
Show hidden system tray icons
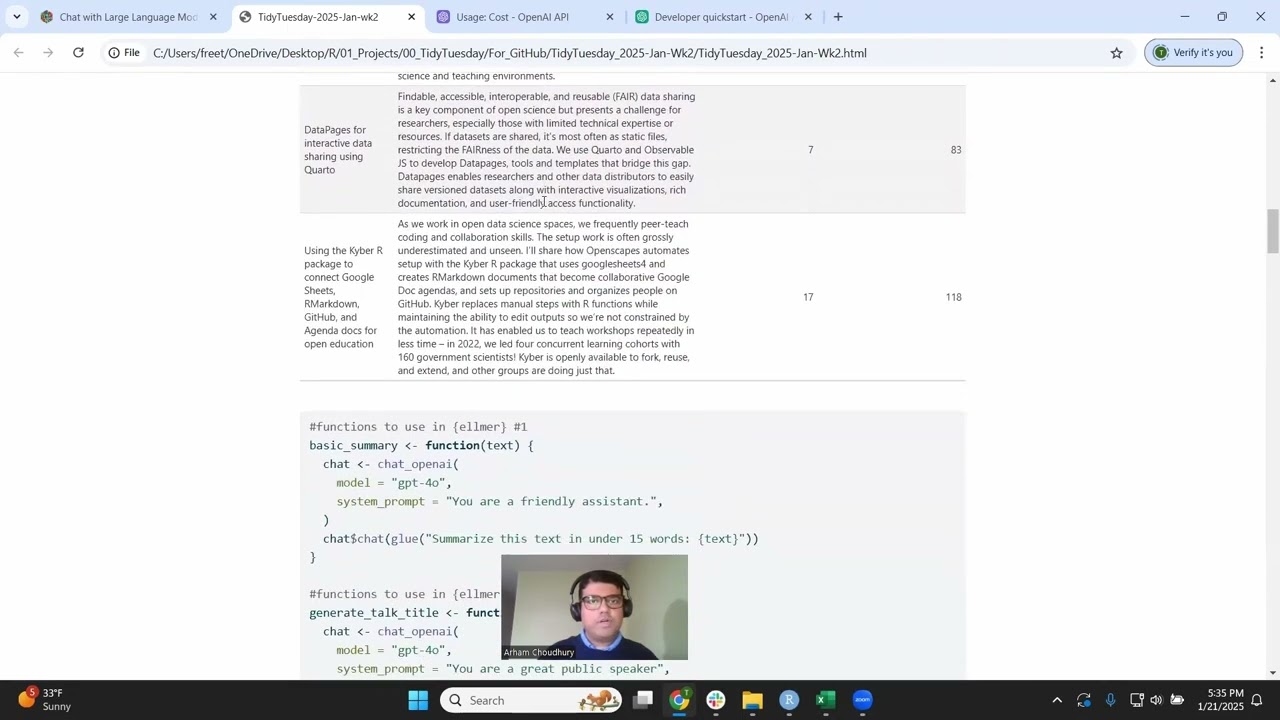click(1057, 700)
